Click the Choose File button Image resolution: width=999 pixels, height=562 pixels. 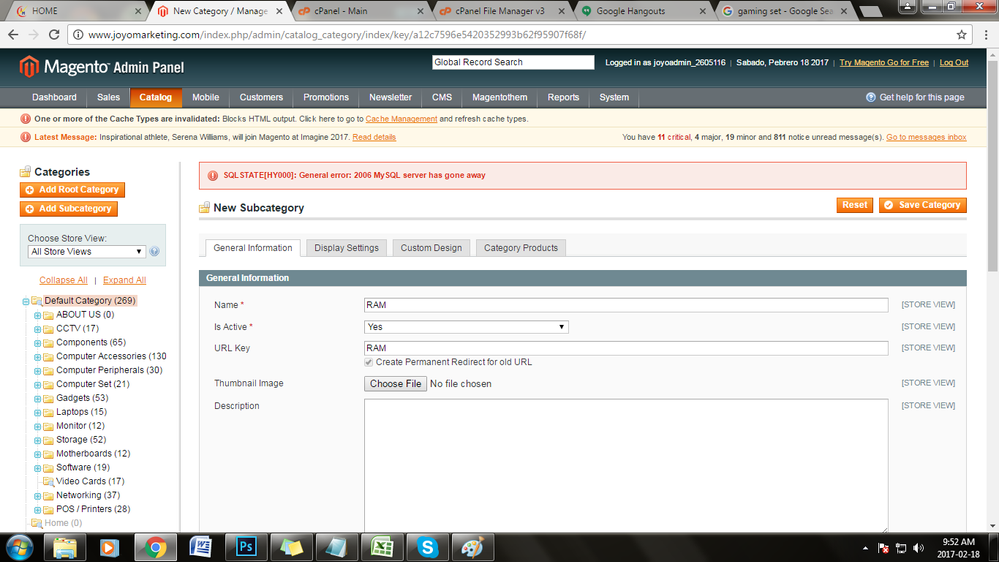[395, 384]
